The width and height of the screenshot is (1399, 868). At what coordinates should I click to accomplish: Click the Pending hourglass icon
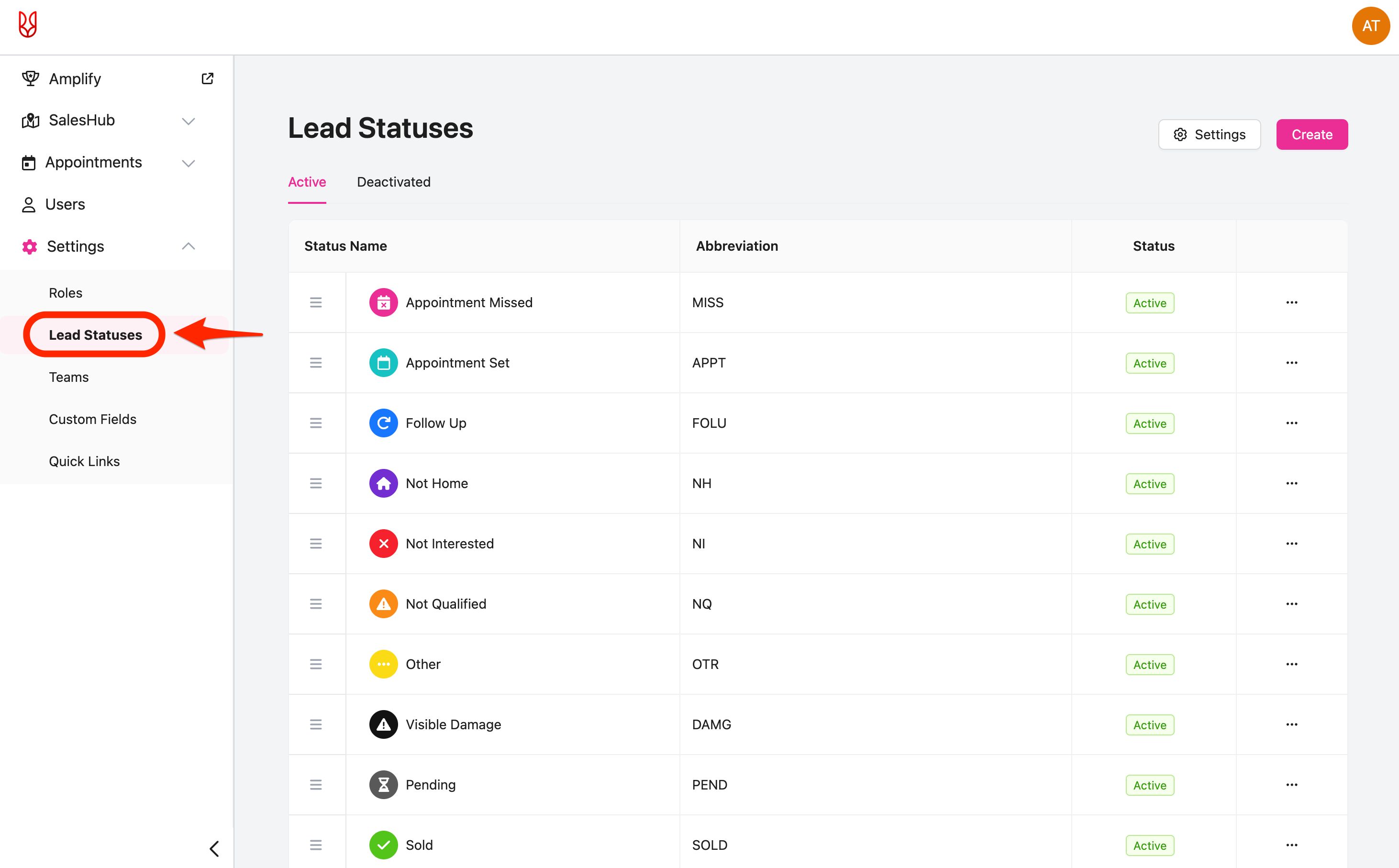[383, 785]
